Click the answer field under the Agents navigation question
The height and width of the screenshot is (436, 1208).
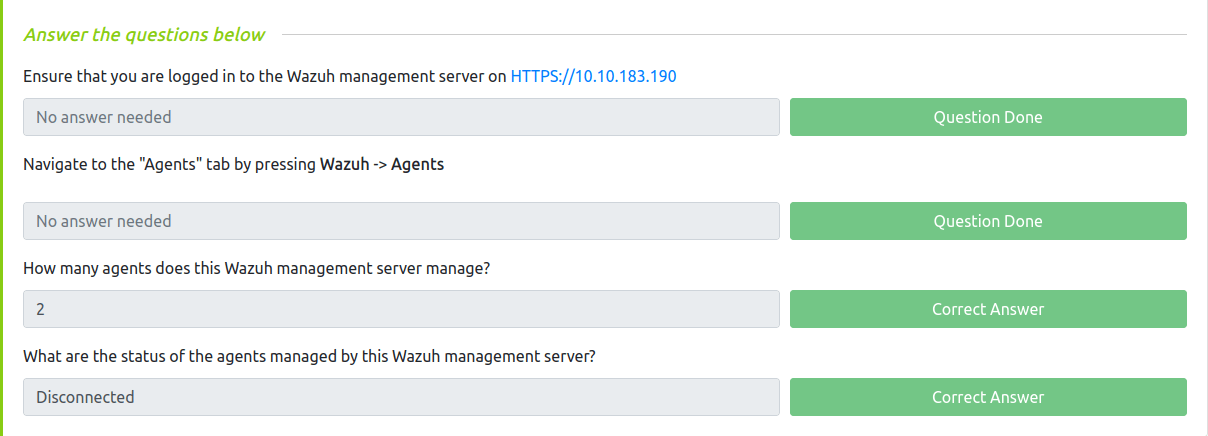(401, 221)
